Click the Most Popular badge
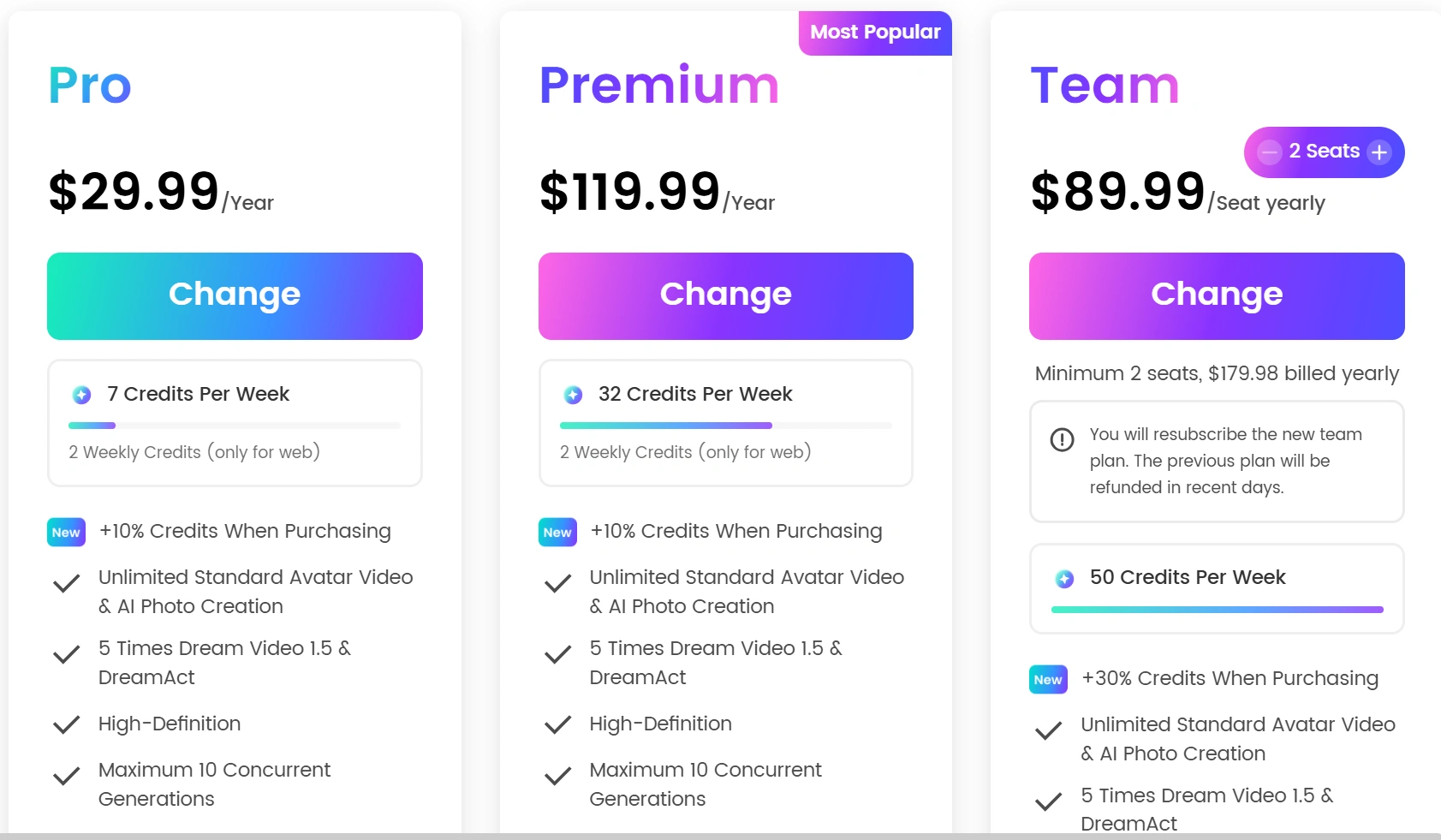The image size is (1441, 840). 875,33
